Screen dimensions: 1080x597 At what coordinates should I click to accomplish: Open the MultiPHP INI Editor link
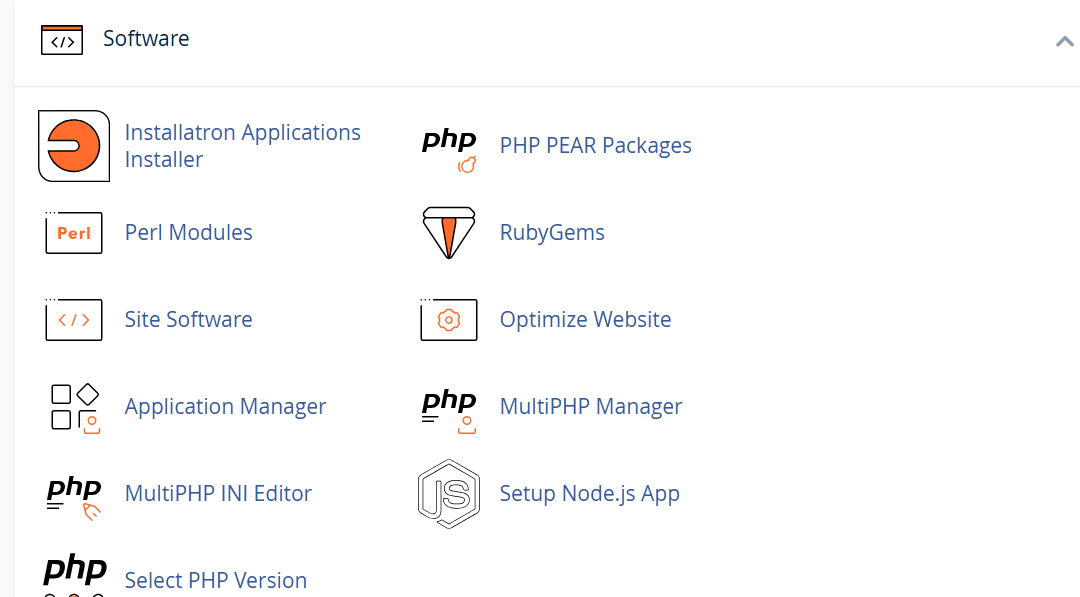[218, 493]
